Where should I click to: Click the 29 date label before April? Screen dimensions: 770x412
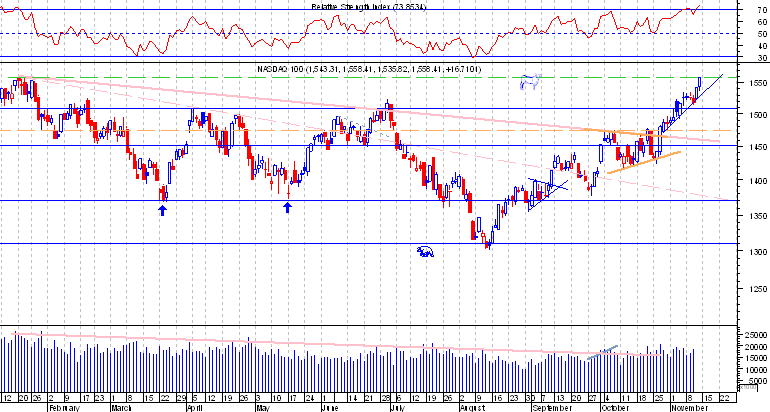click(181, 398)
